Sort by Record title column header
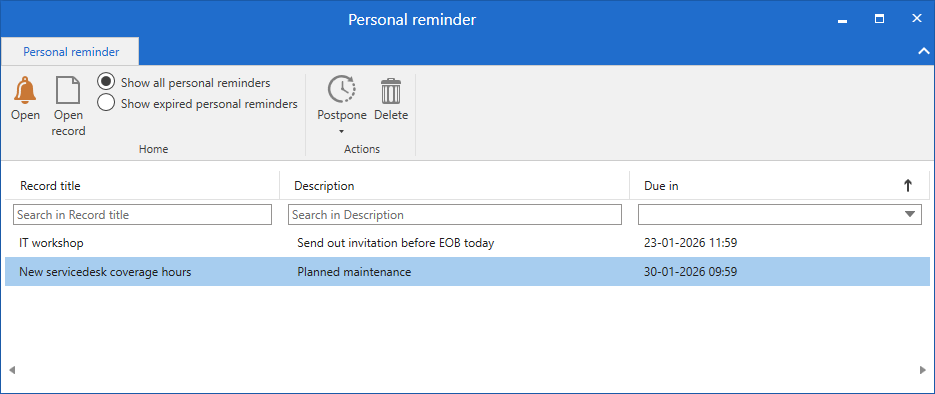The width and height of the screenshot is (935, 394). click(x=50, y=186)
